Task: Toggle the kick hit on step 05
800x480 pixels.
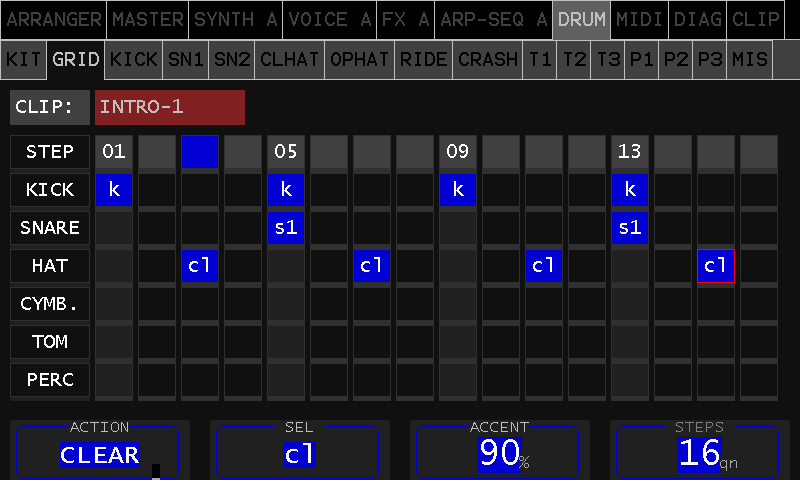Action: 286,190
